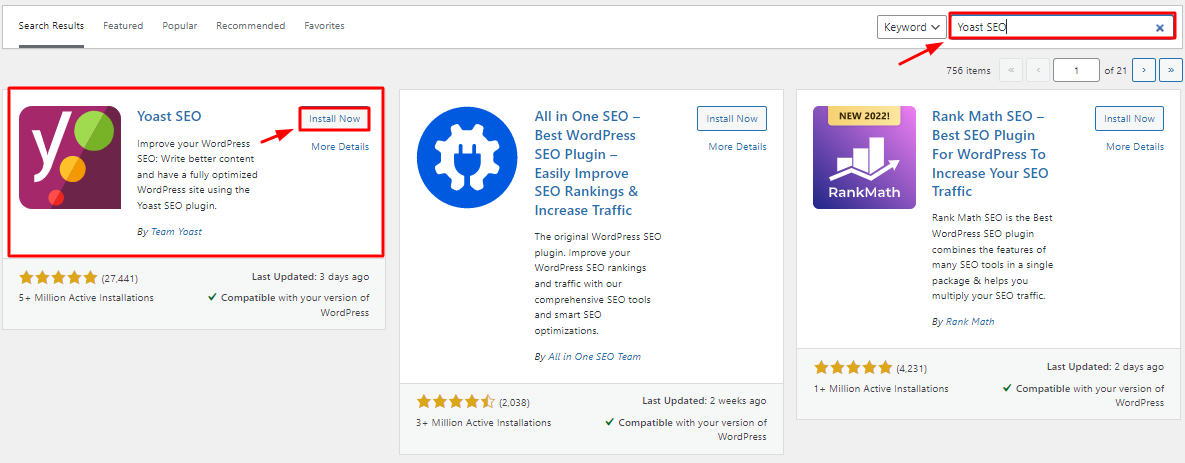This screenshot has width=1185, height=463.
Task: Select the Yoast SEO star rating
Action: pyautogui.click(x=58, y=277)
